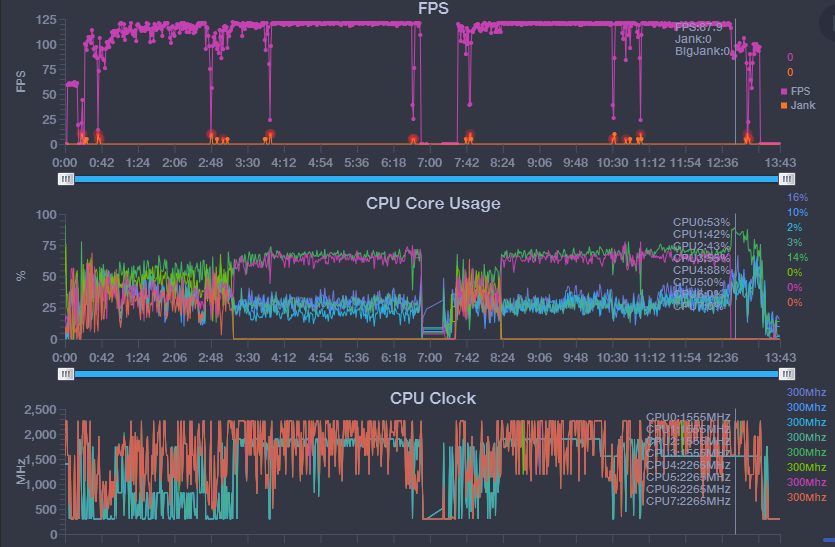Click blue range bar below CPU Core Usage
This screenshot has width=835, height=547.
point(426,374)
